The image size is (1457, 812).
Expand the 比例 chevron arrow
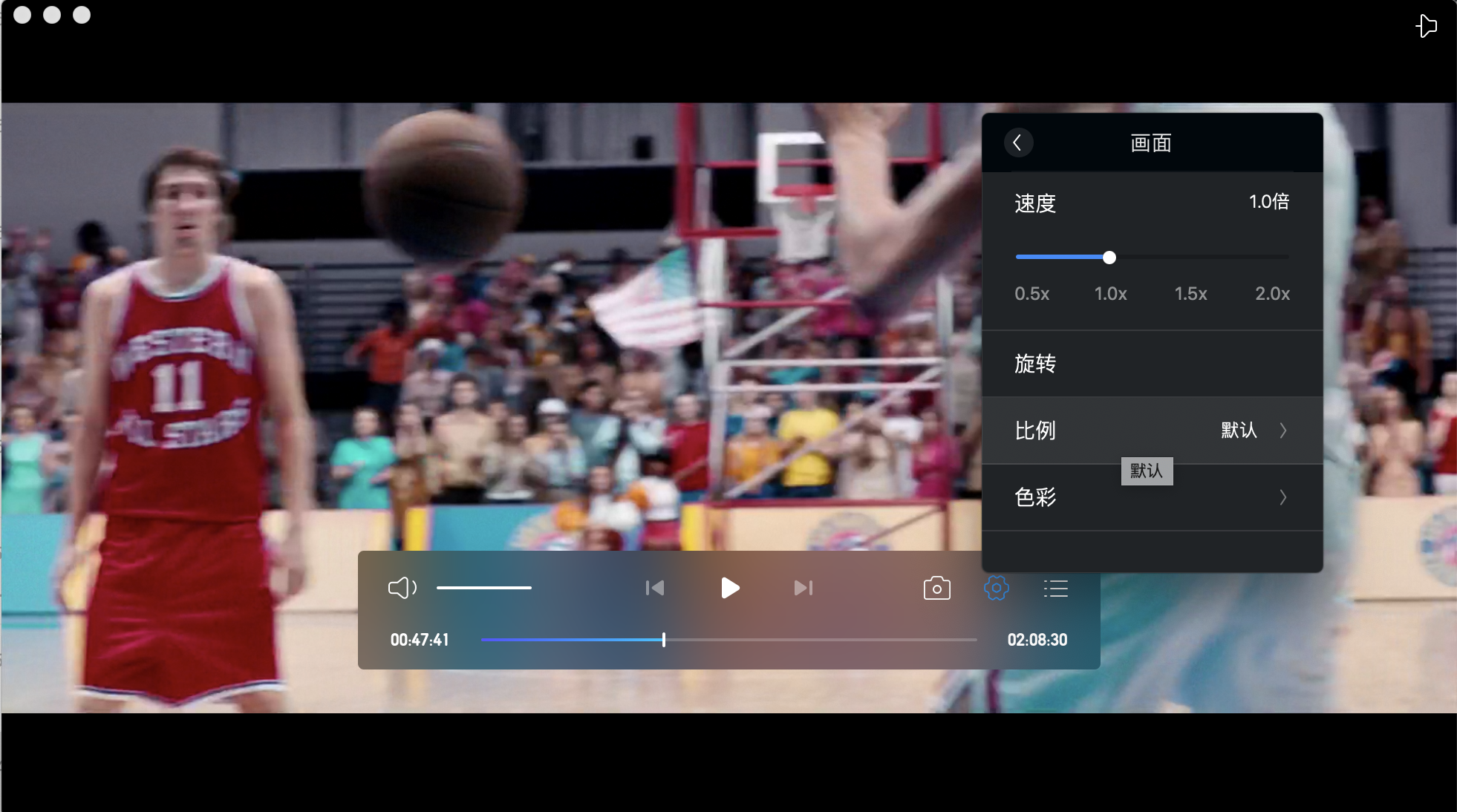coord(1283,430)
